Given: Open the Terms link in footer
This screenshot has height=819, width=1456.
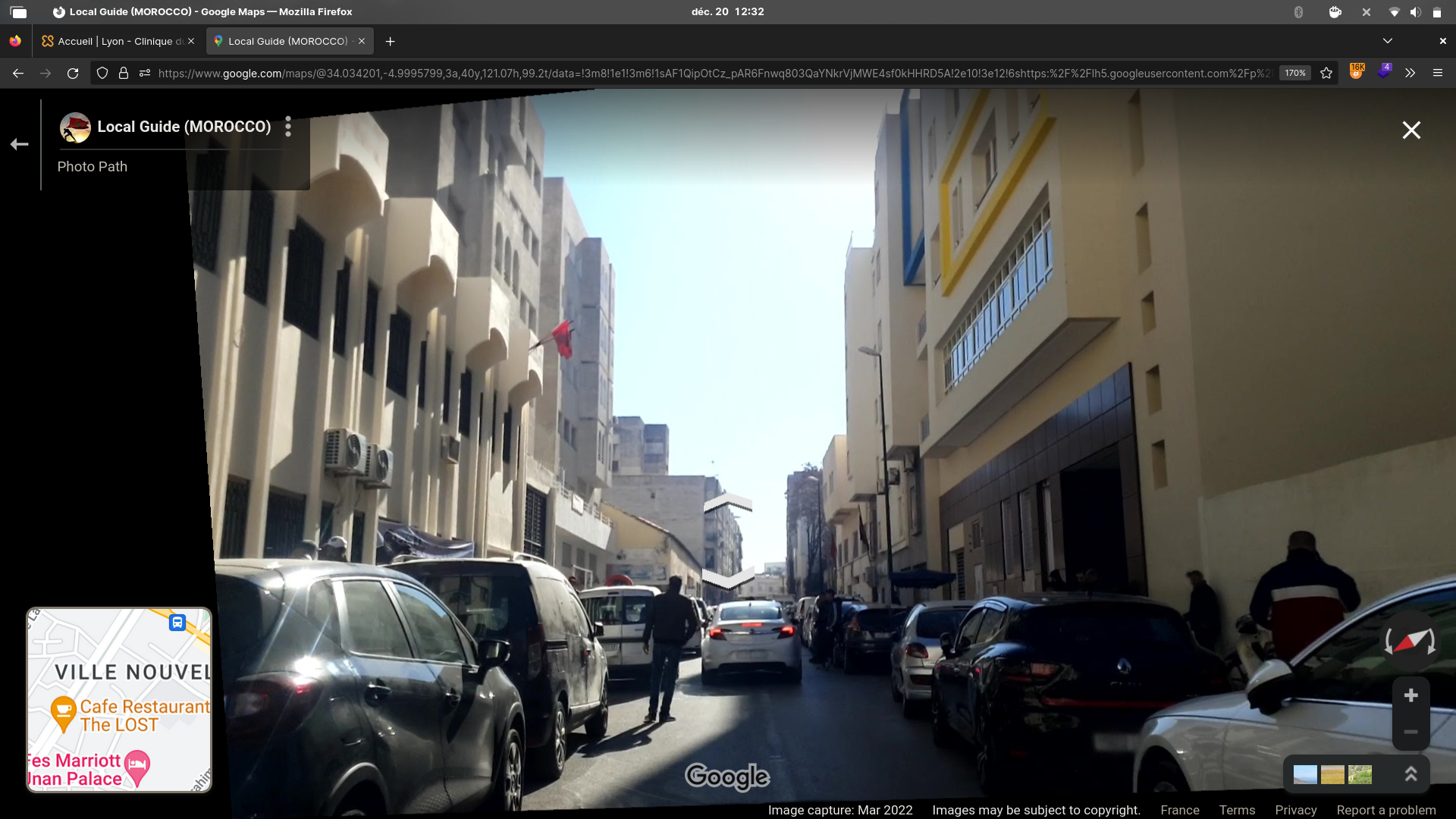Looking at the screenshot, I should (1237, 810).
